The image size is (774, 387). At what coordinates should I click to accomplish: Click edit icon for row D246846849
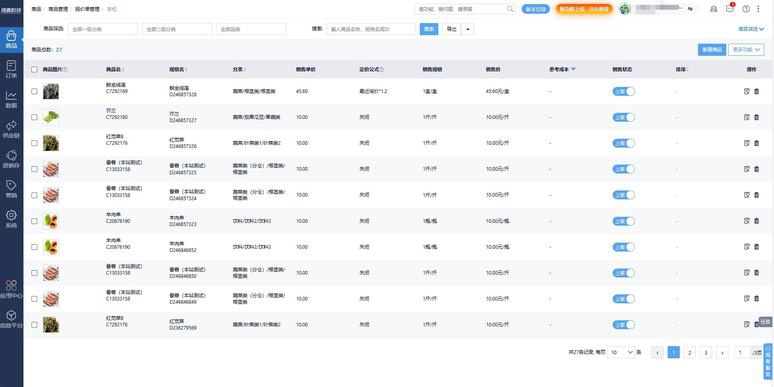click(746, 299)
